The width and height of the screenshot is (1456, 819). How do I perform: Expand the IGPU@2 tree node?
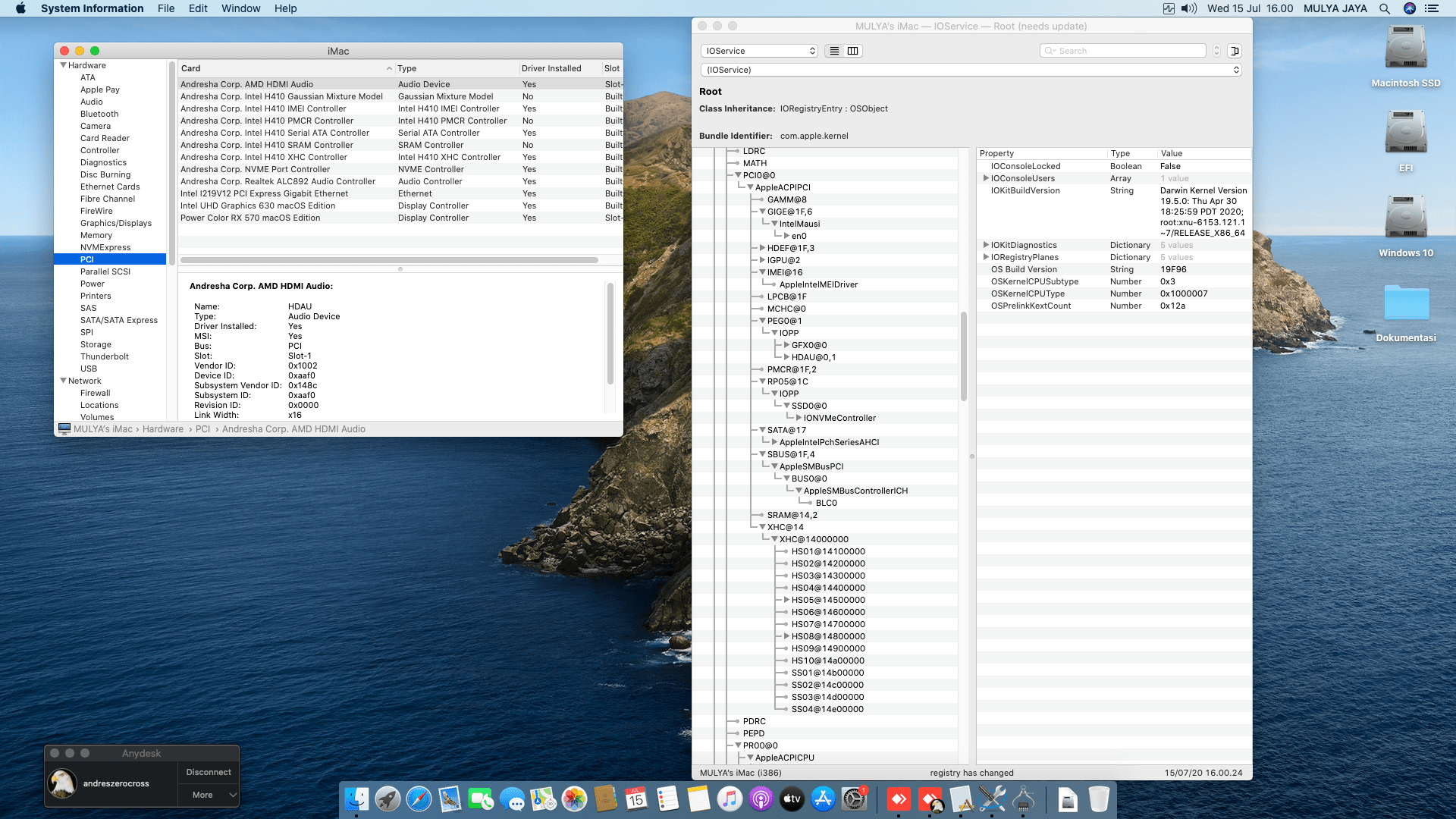(762, 260)
